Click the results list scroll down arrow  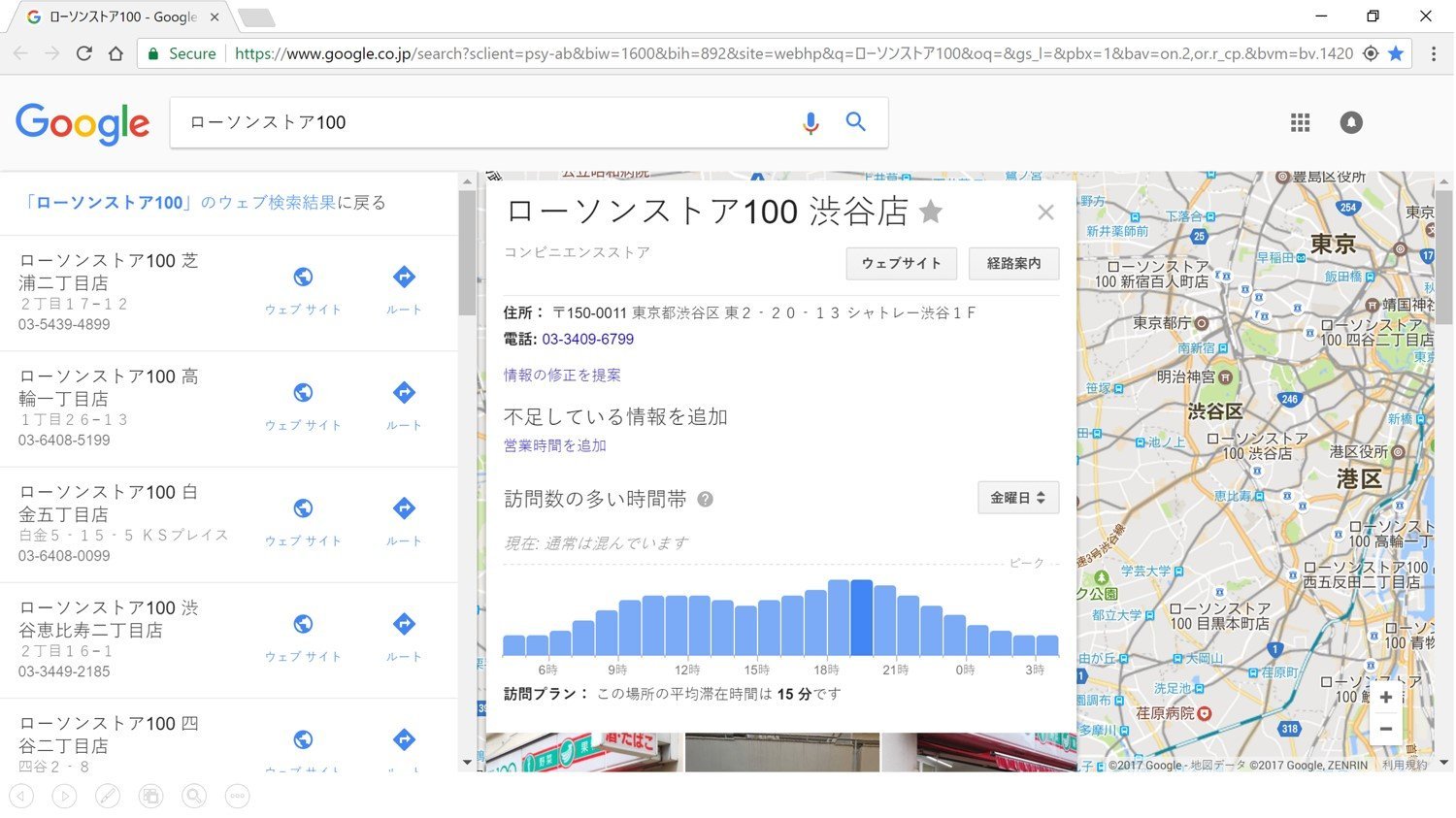[467, 763]
